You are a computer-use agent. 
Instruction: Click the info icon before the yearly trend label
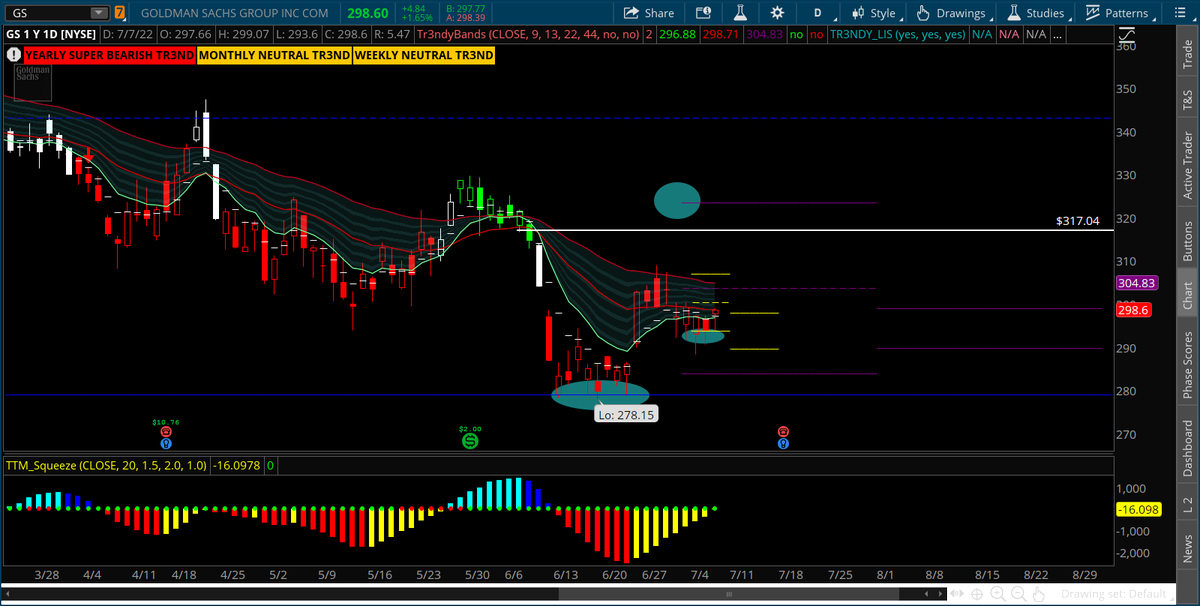(14, 55)
